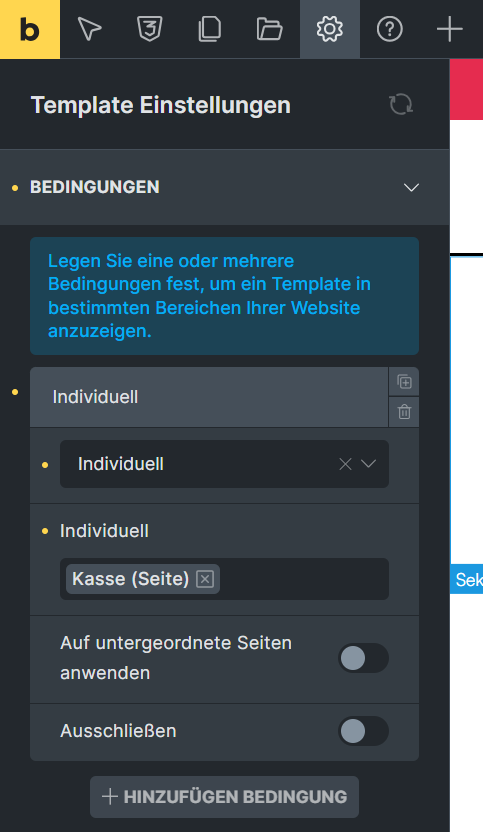Image resolution: width=483 pixels, height=832 pixels.
Task: Remove the Kasse (Seite) tag
Action: [x=205, y=579]
